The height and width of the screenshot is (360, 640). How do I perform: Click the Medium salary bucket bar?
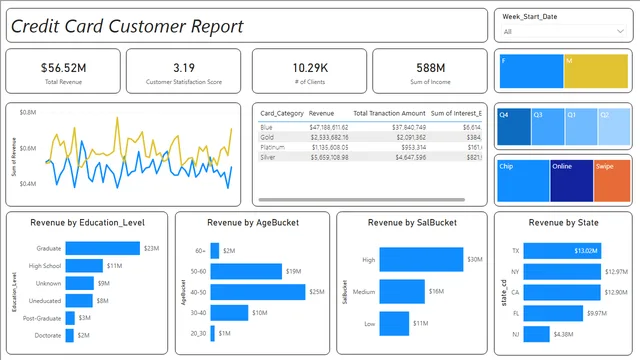402,291
